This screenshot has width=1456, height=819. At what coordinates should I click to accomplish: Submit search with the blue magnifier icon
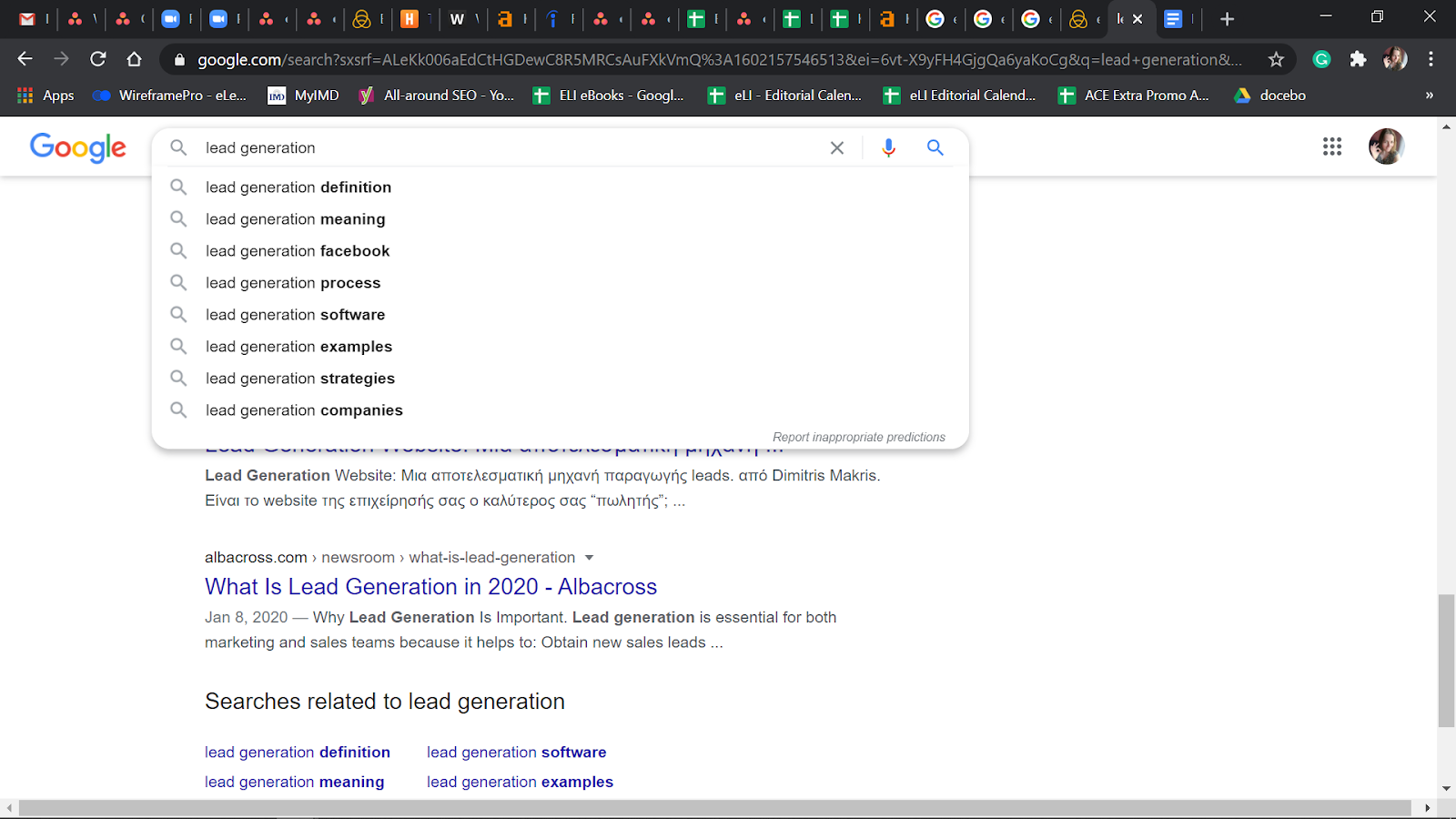(935, 147)
